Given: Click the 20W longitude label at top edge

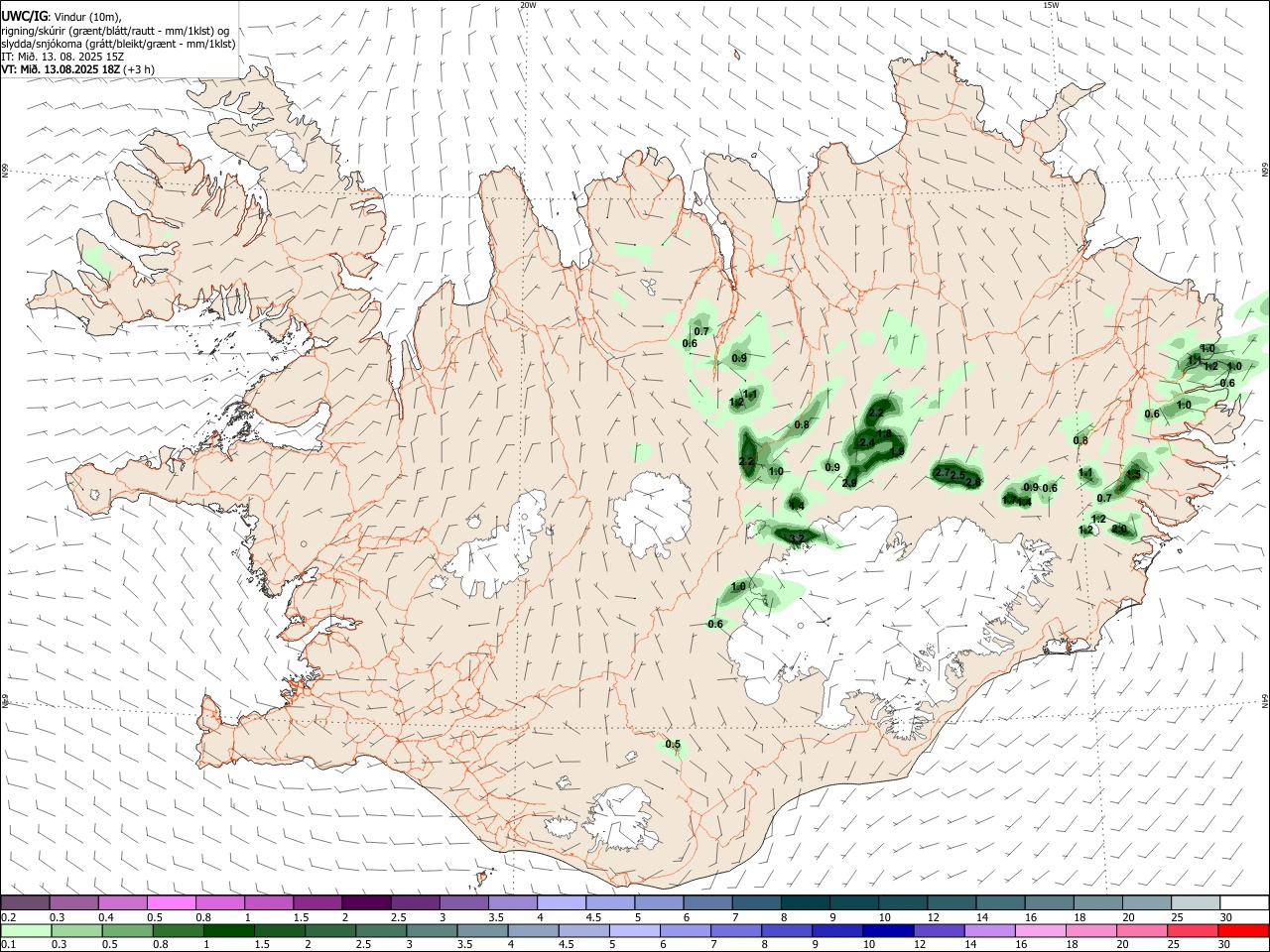Looking at the screenshot, I should (x=529, y=5).
